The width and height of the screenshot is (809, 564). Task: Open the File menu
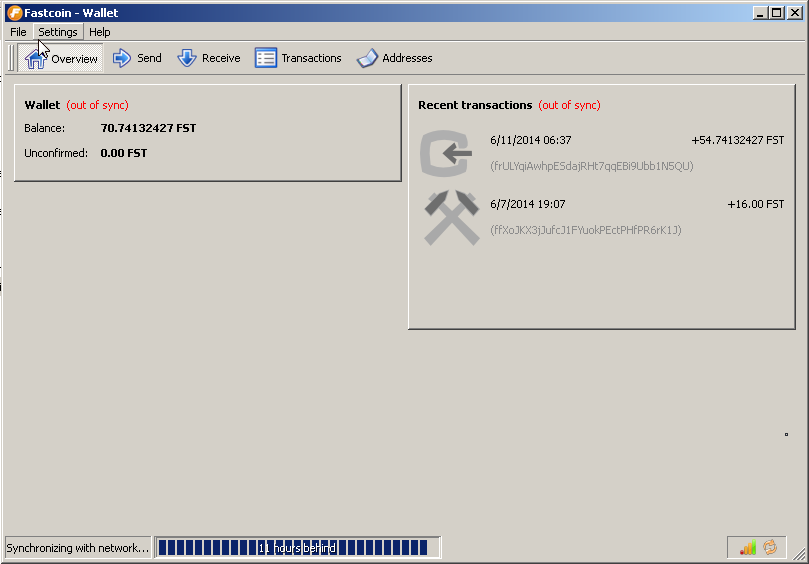coord(18,32)
